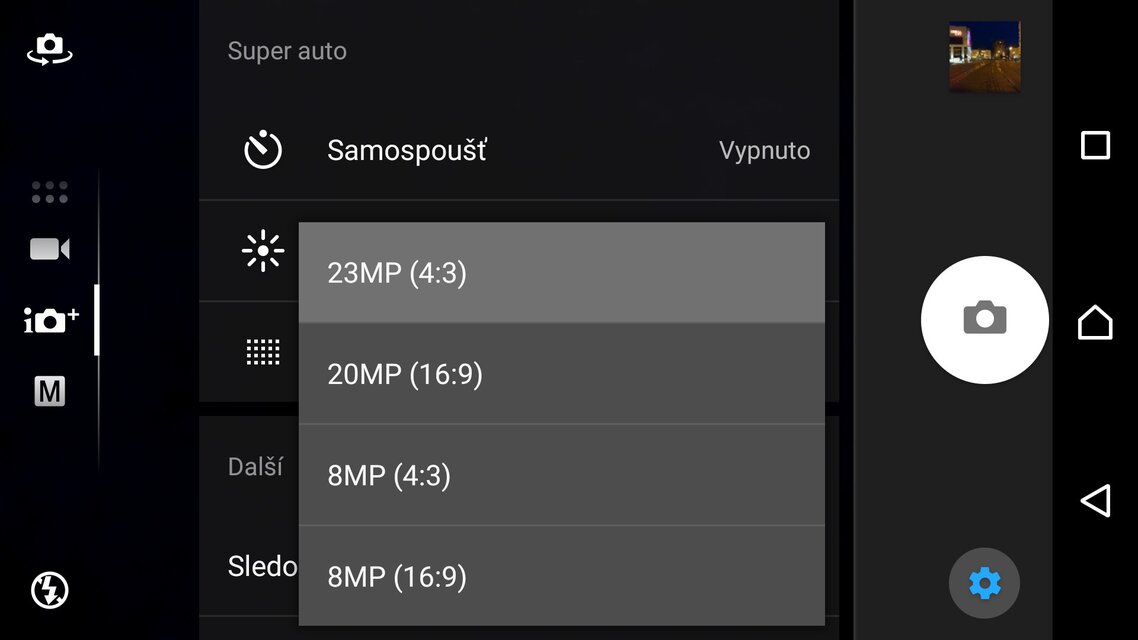
Task: Switch to the front-facing camera
Action: (48, 48)
